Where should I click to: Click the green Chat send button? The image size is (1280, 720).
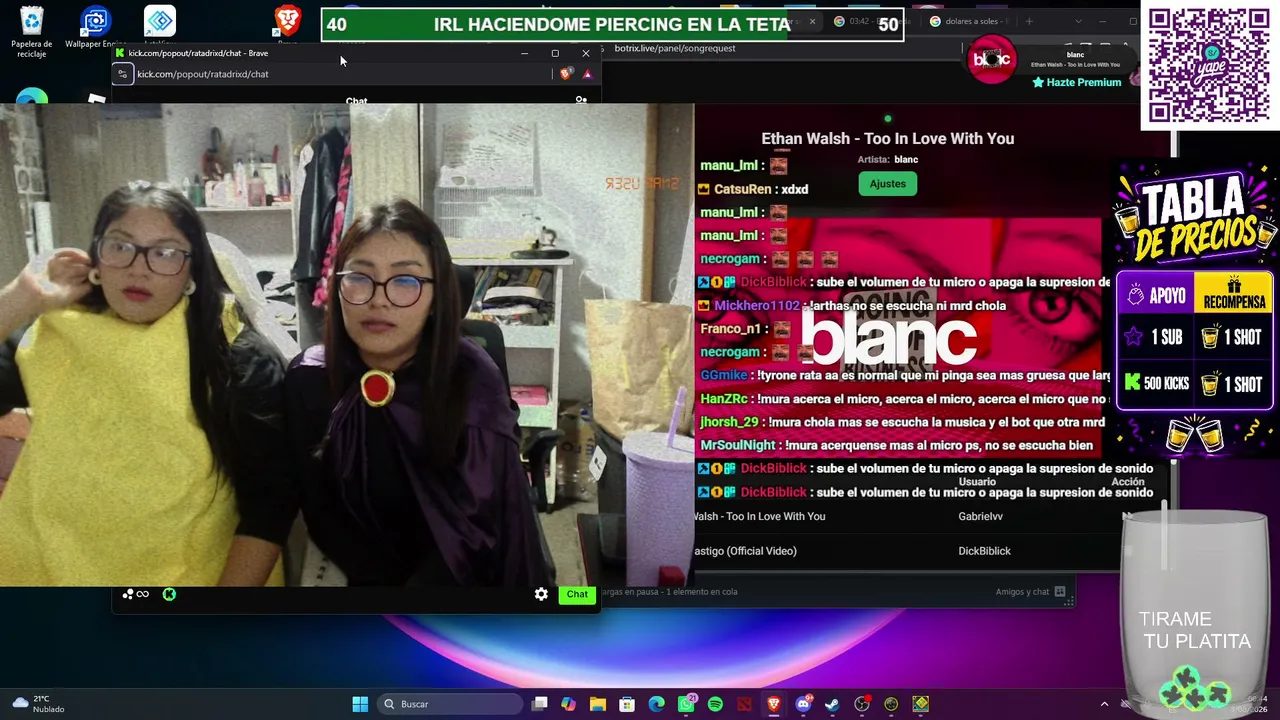577,594
